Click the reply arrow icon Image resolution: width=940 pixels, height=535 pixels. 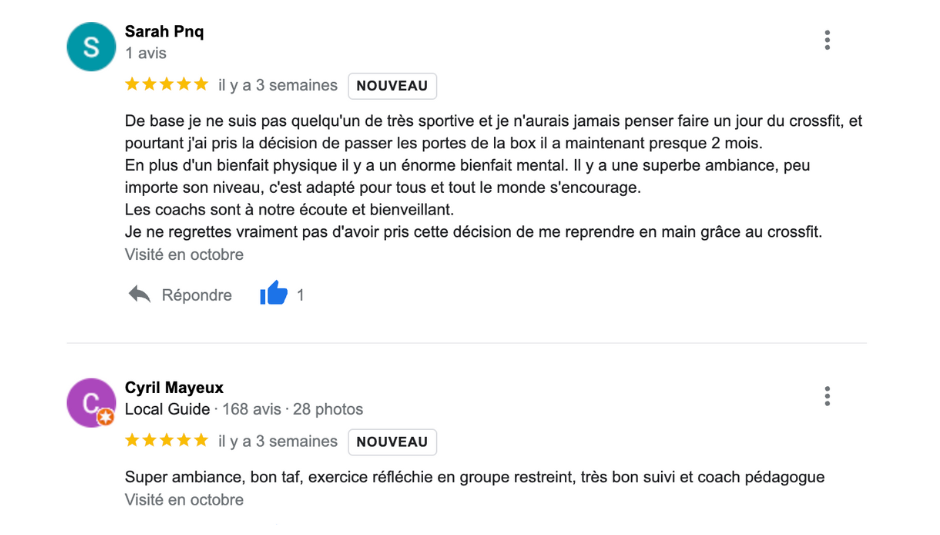[x=140, y=294]
